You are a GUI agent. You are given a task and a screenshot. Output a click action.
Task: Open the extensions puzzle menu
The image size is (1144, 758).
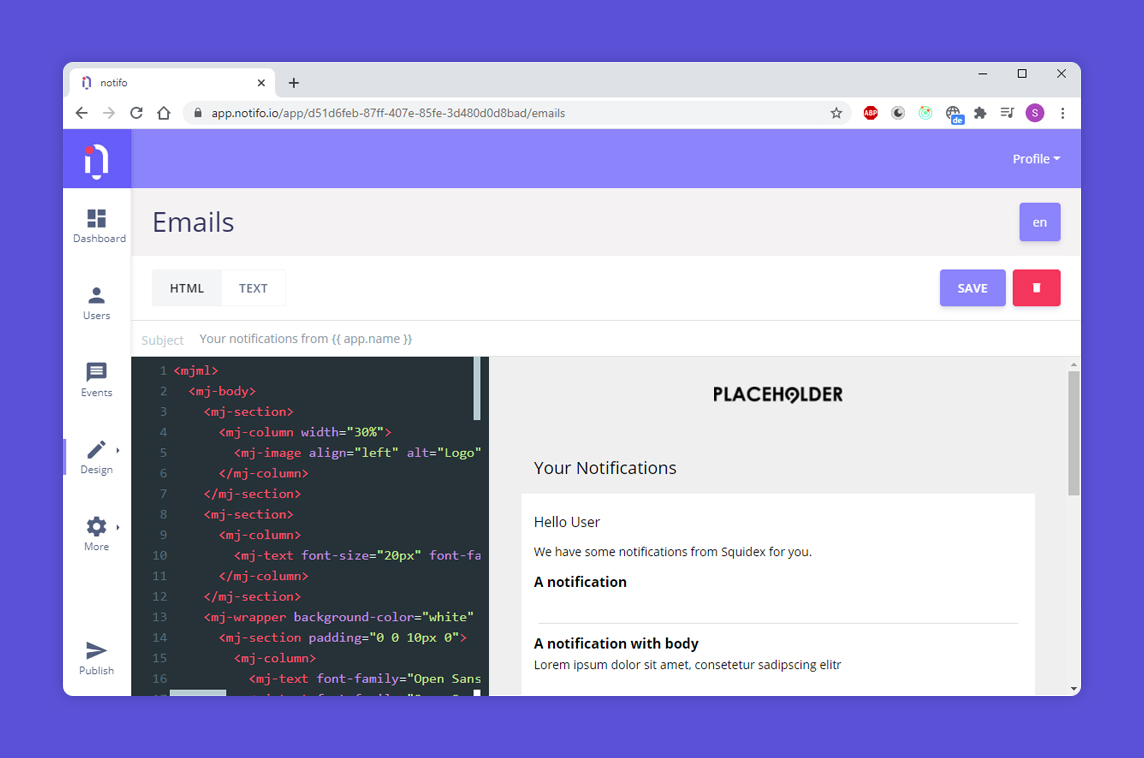click(x=980, y=113)
